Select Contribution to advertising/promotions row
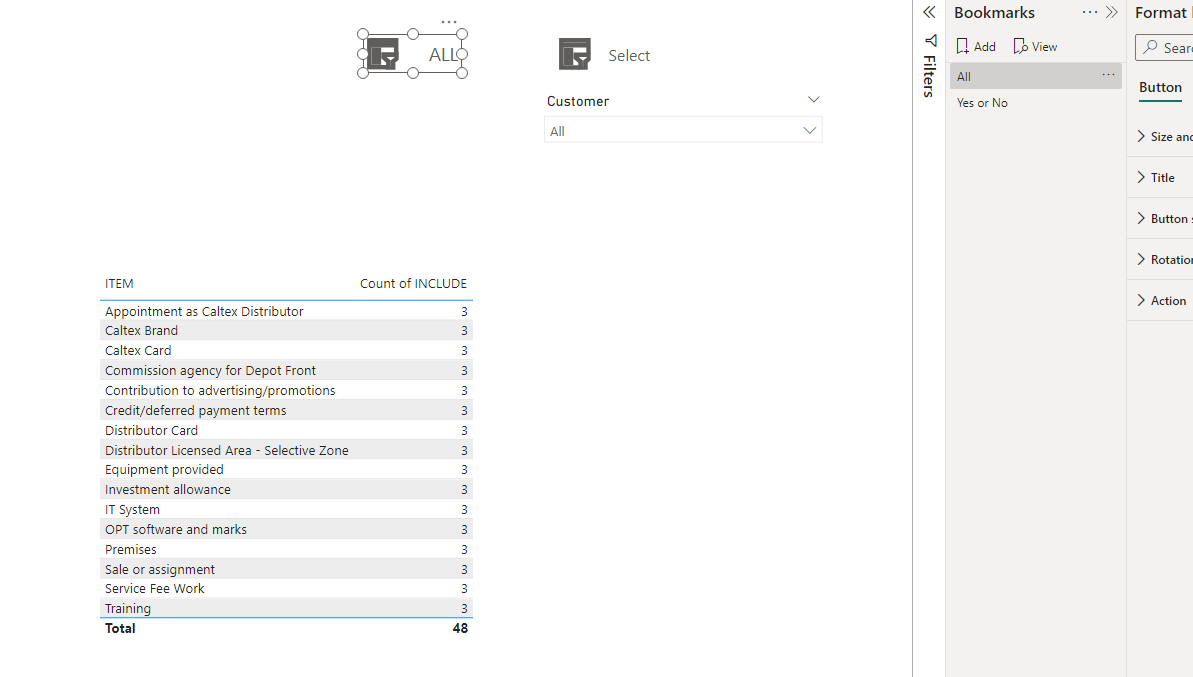 tap(286, 390)
